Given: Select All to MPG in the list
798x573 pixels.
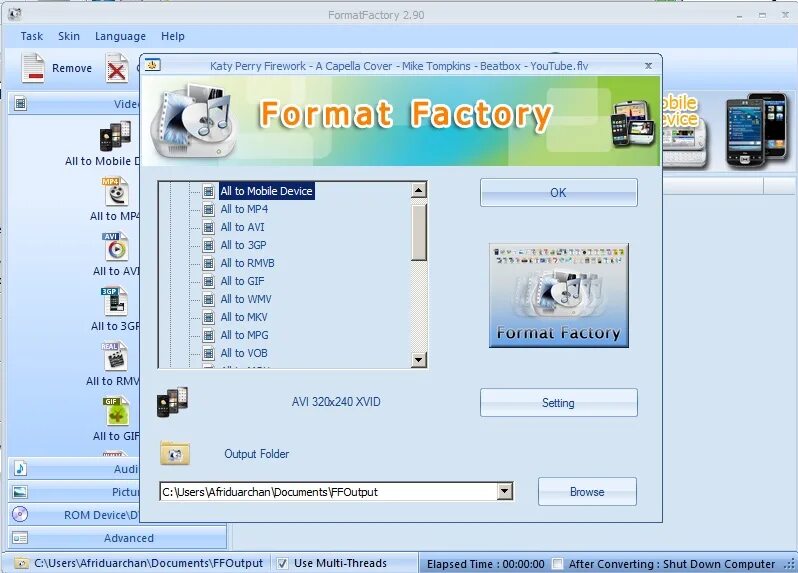Looking at the screenshot, I should [x=244, y=335].
